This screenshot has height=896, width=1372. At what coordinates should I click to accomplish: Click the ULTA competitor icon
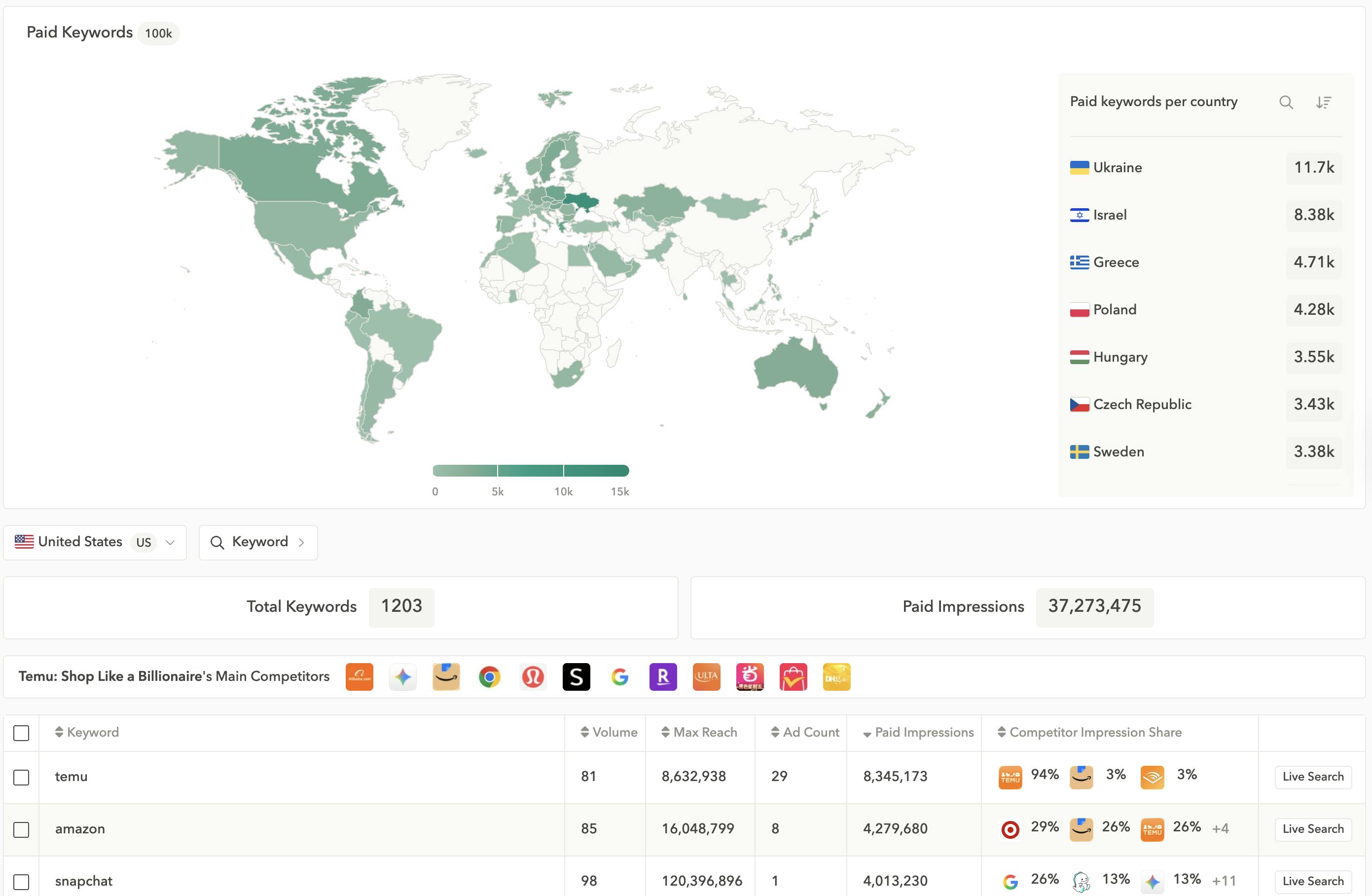pyautogui.click(x=706, y=676)
